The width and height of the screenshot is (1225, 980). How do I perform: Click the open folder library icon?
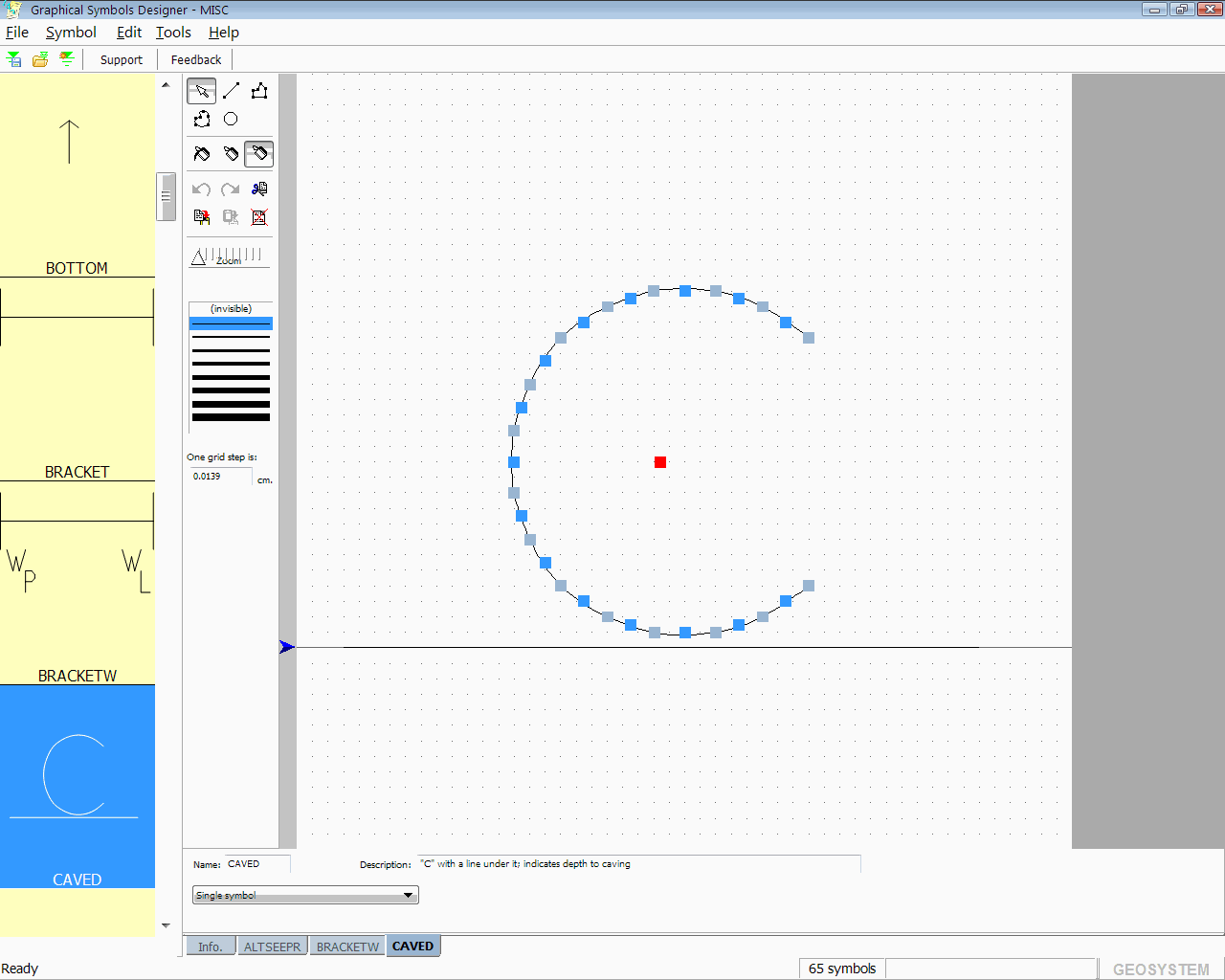pyautogui.click(x=40, y=59)
